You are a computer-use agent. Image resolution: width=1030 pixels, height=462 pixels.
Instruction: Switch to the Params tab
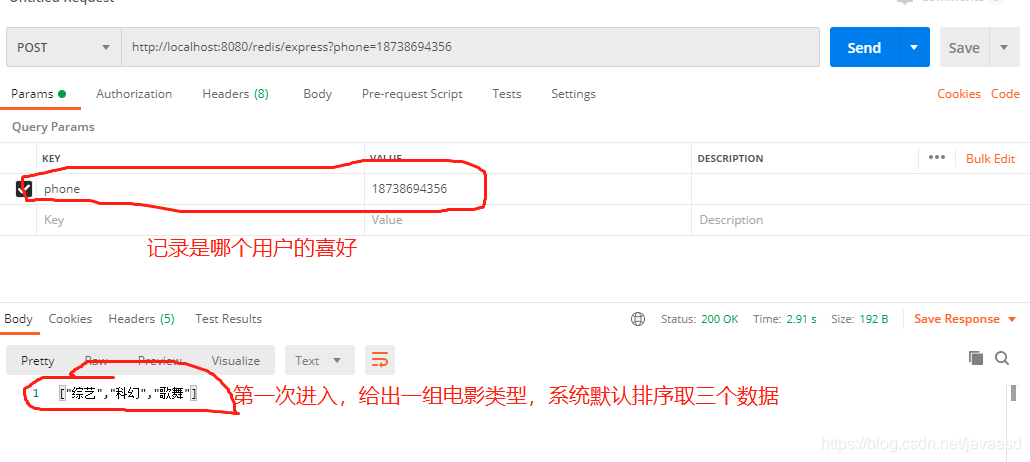(x=39, y=94)
